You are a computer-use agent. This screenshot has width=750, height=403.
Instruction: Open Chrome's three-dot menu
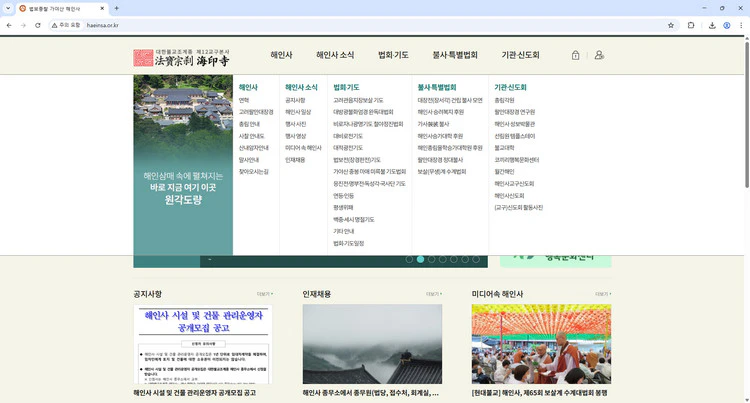[x=741, y=25]
